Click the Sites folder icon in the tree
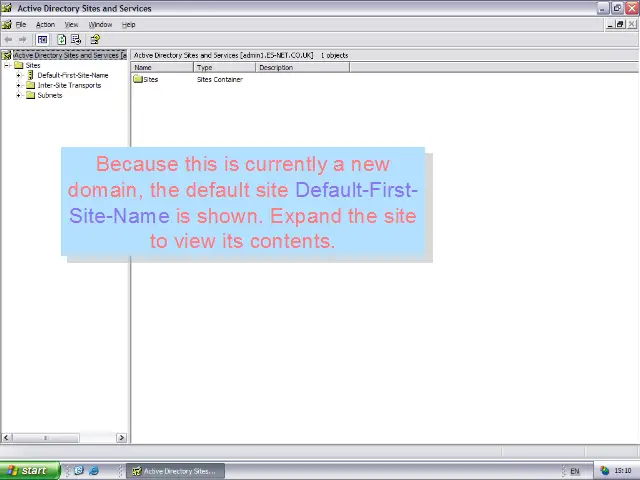Screen dimensions: 640x480 [19, 65]
